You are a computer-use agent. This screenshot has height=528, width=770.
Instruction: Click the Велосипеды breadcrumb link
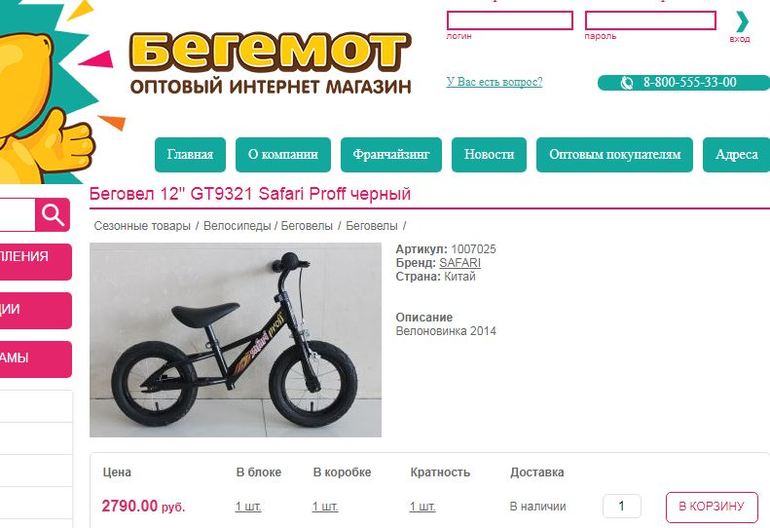[237, 226]
